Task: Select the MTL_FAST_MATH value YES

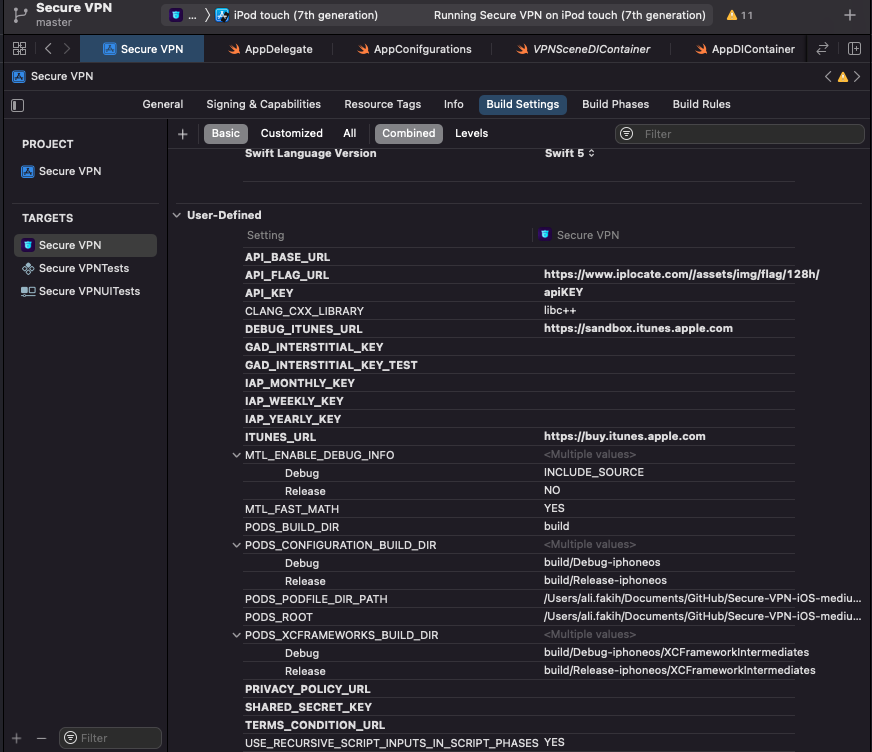Action: [x=554, y=508]
